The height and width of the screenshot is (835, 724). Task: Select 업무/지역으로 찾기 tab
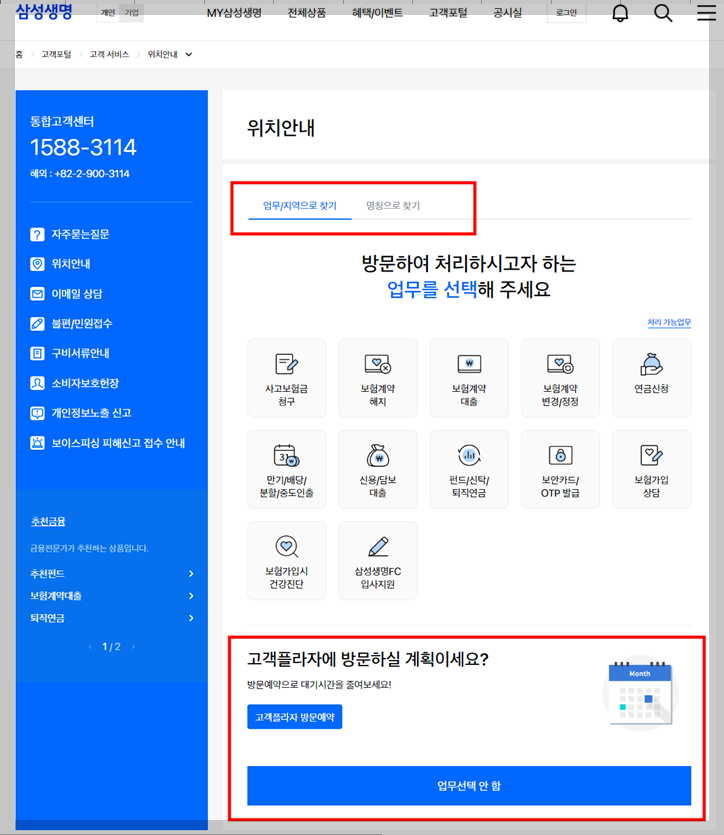coord(300,206)
